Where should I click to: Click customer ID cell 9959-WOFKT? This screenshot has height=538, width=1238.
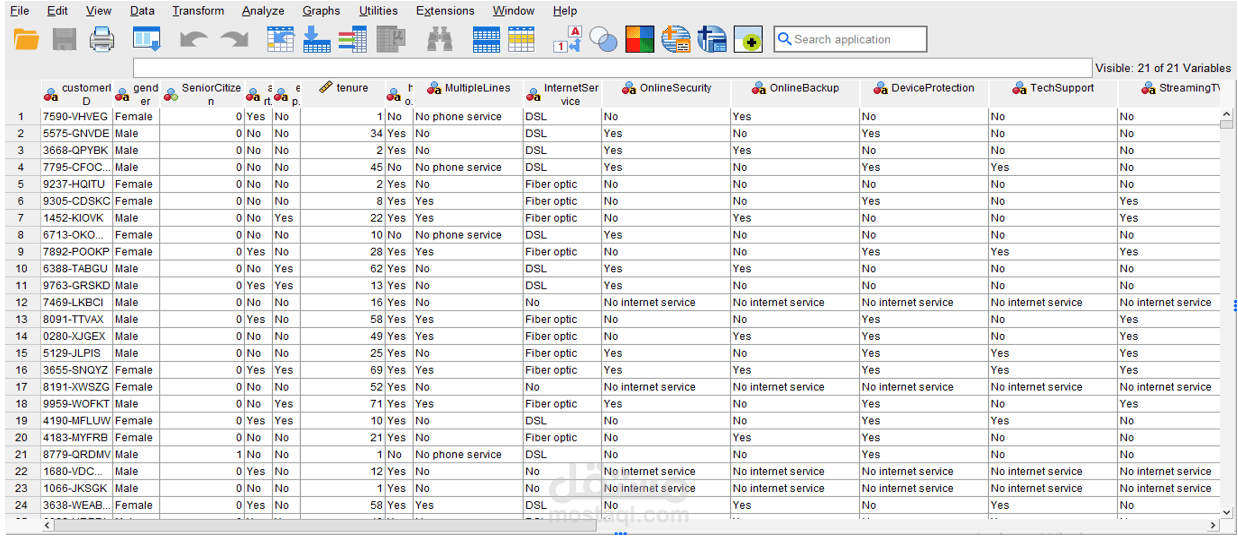[76, 404]
